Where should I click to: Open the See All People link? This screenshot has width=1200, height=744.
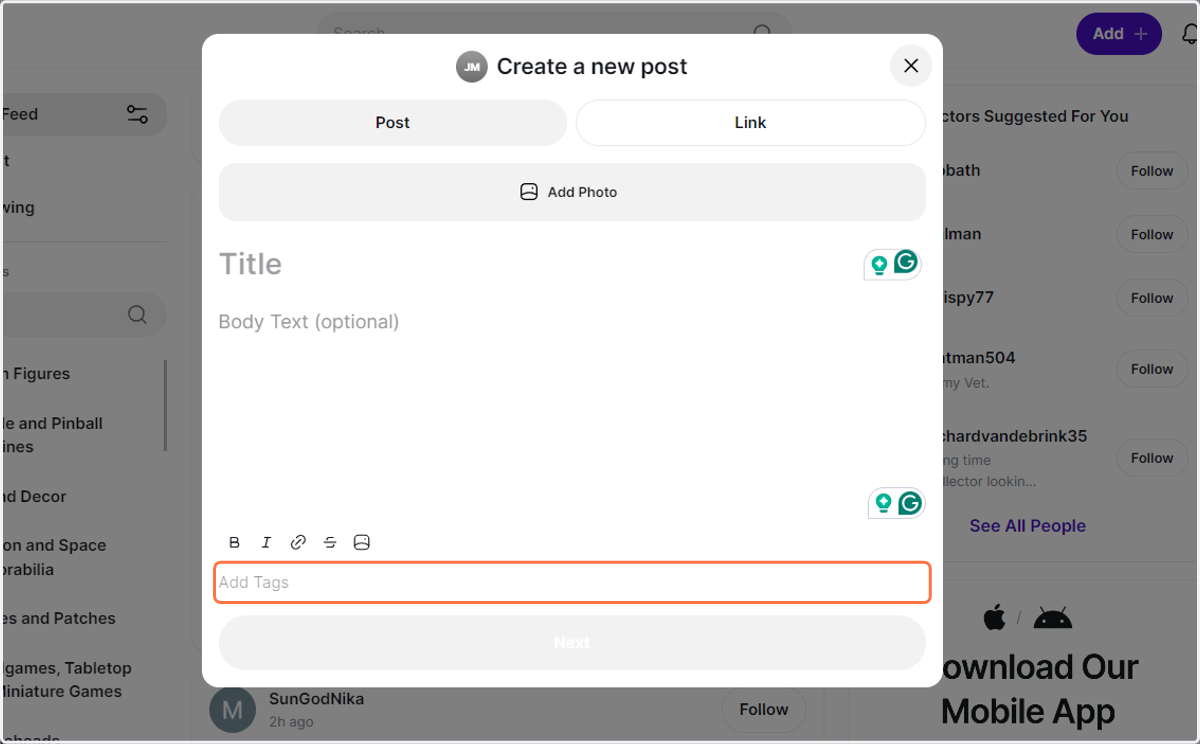(x=1027, y=526)
